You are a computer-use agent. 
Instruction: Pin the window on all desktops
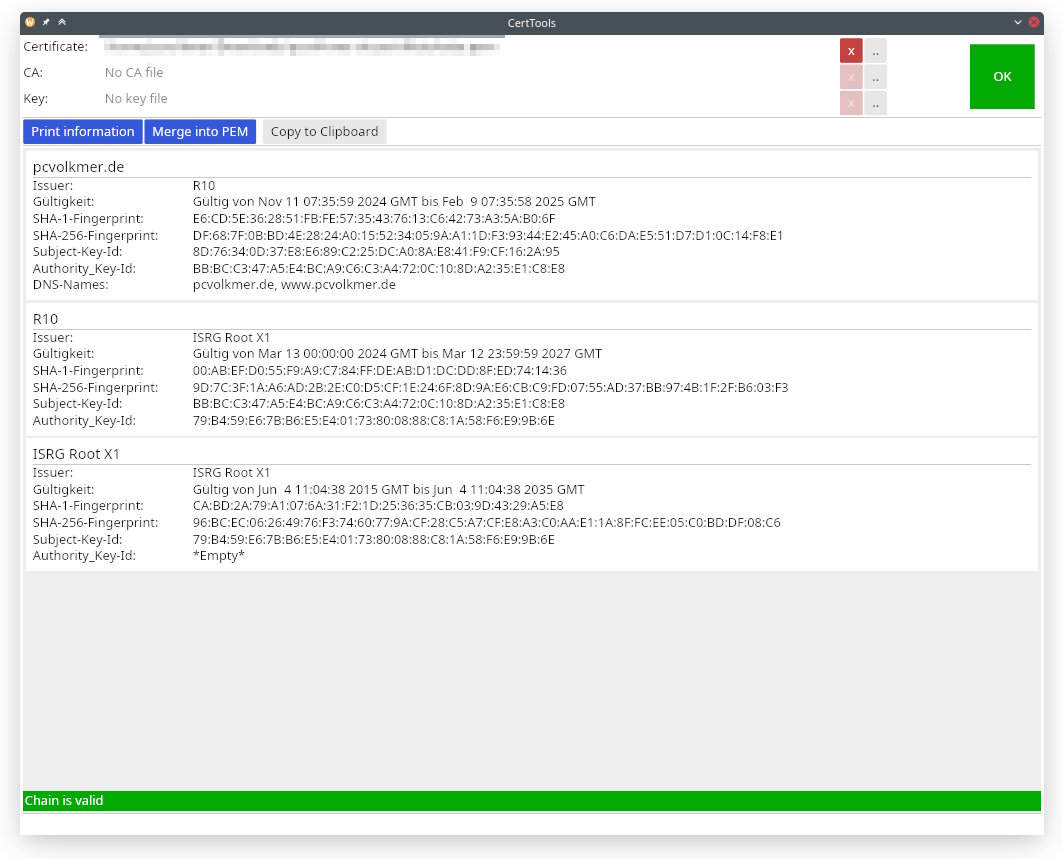pyautogui.click(x=46, y=22)
